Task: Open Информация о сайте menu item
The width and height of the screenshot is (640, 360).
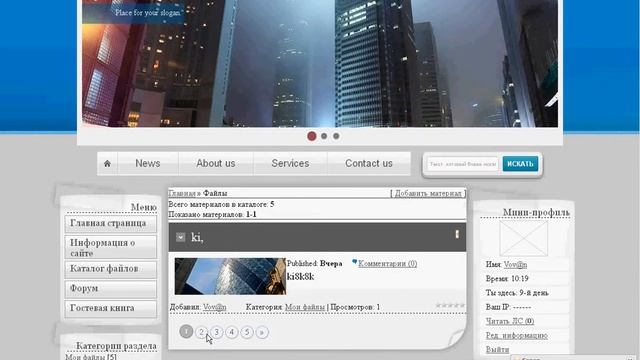Action: (x=111, y=247)
